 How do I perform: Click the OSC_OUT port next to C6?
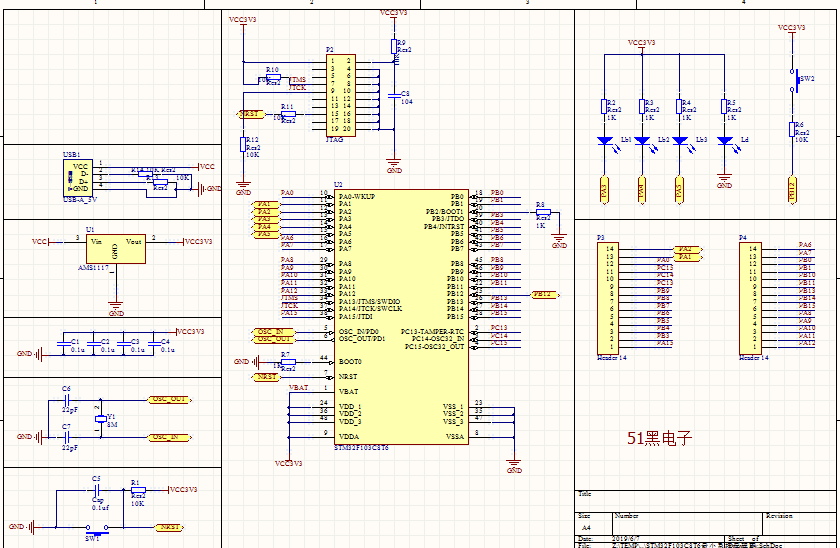click(x=169, y=400)
